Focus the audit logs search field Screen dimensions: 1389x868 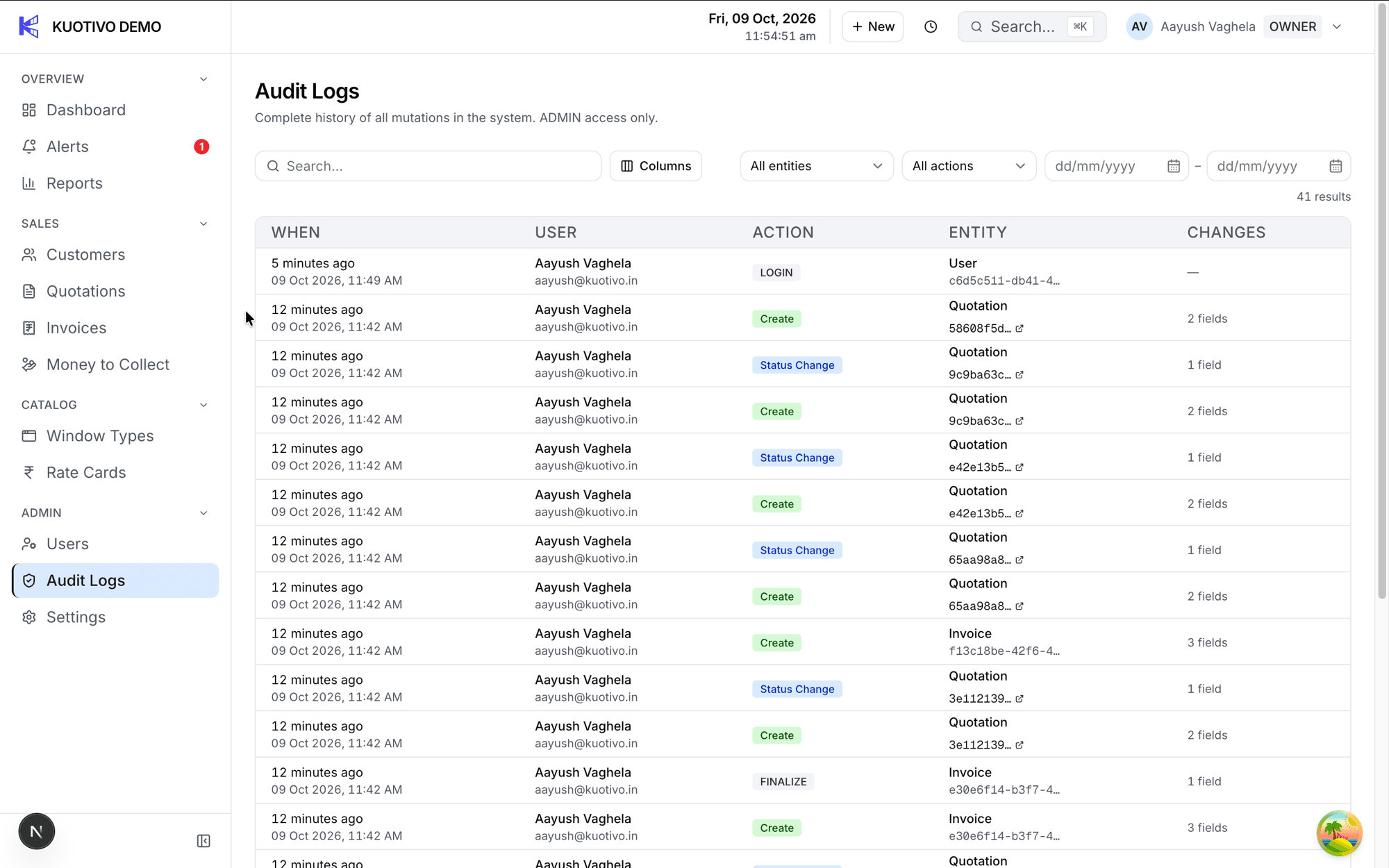pyautogui.click(x=428, y=166)
